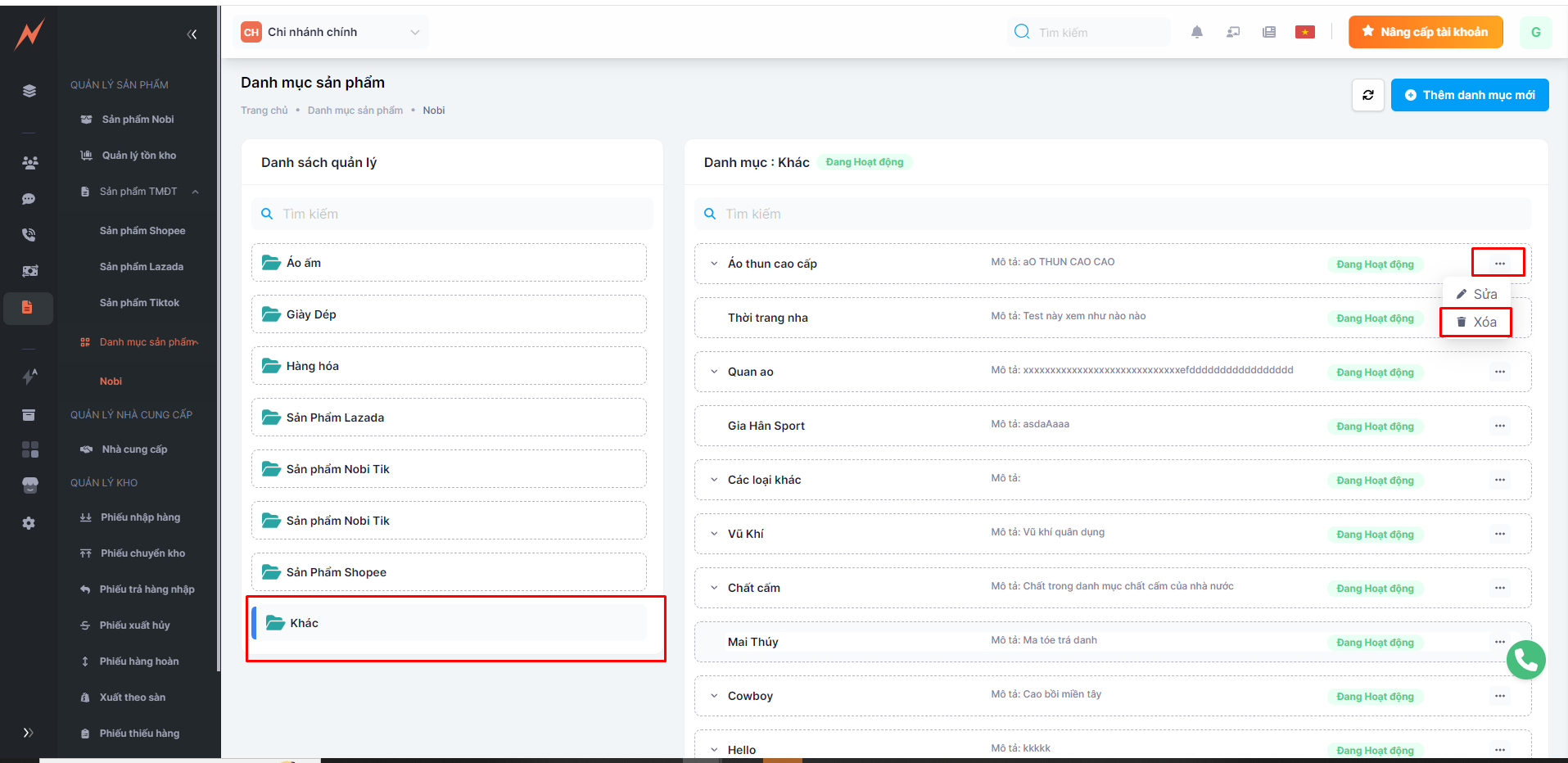
Task: Open Phiếu chuyển kho in the sidebar
Action: 142,553
